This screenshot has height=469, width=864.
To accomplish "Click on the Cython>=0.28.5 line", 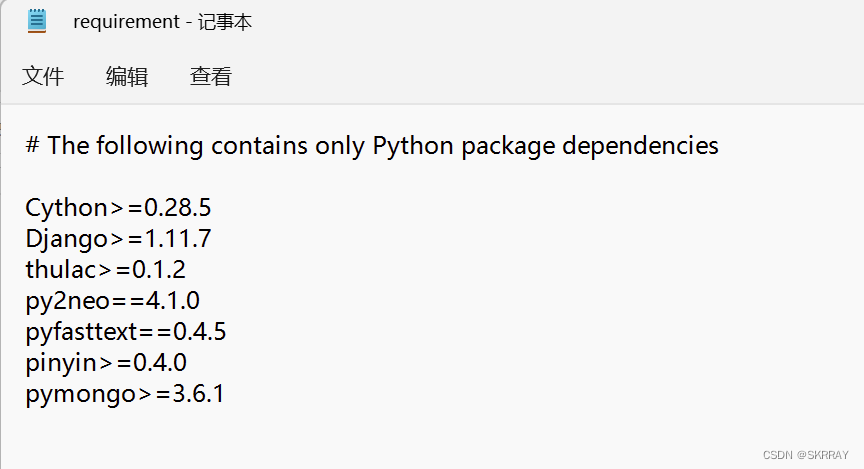I will tap(118, 208).
